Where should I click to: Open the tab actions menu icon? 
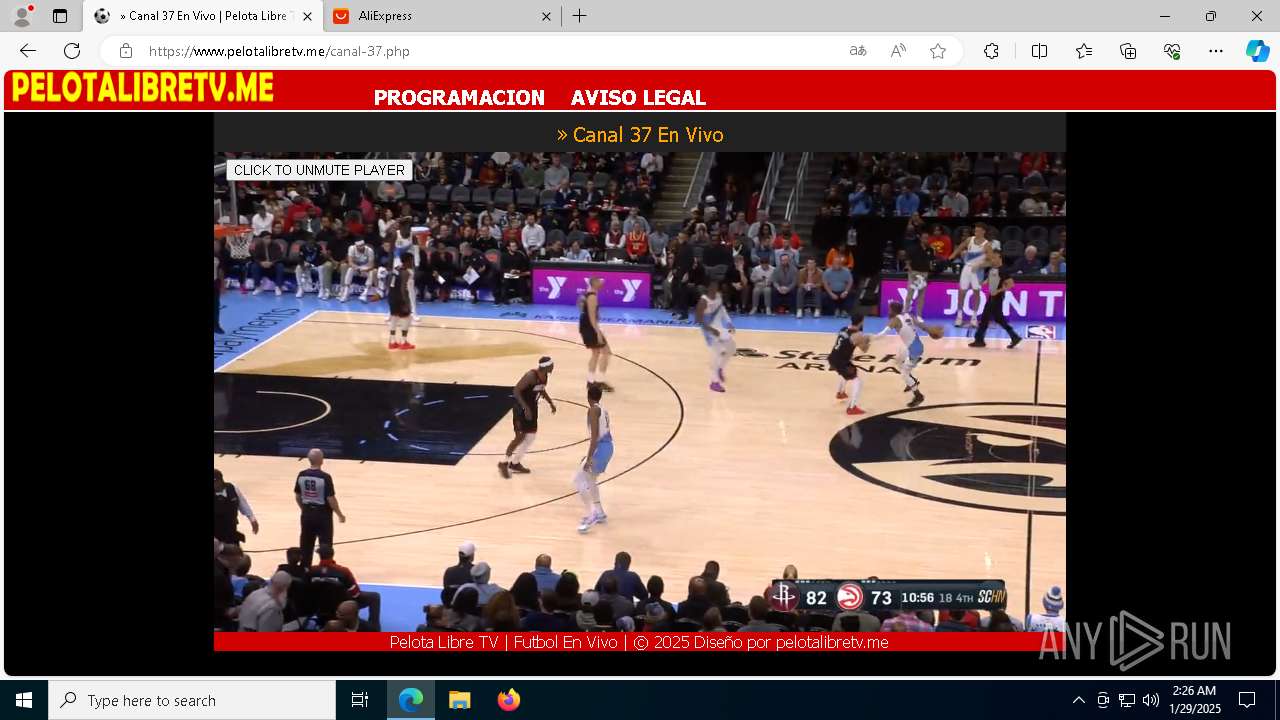tap(60, 16)
